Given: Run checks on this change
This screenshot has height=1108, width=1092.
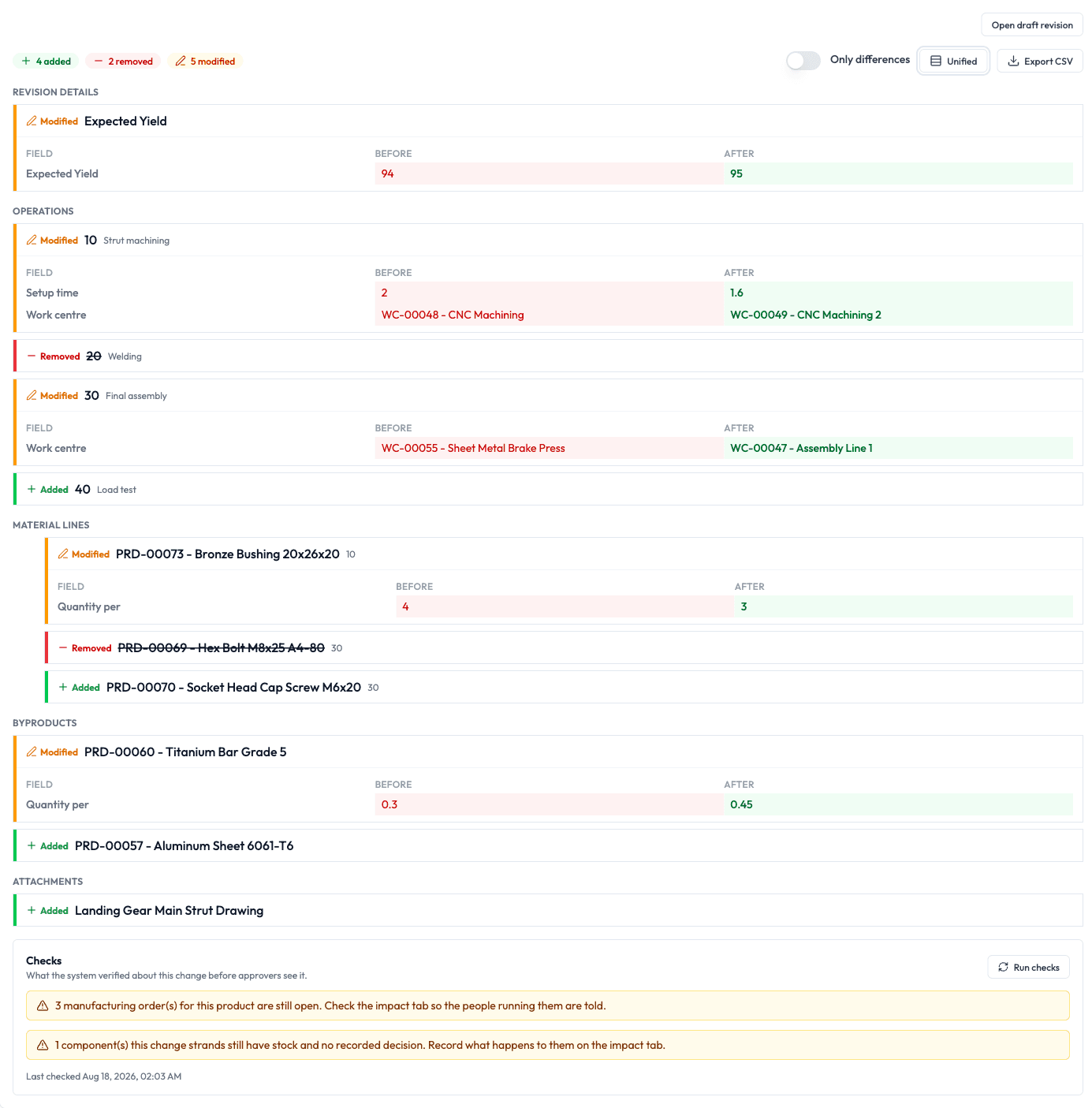Looking at the screenshot, I should click(1028, 967).
